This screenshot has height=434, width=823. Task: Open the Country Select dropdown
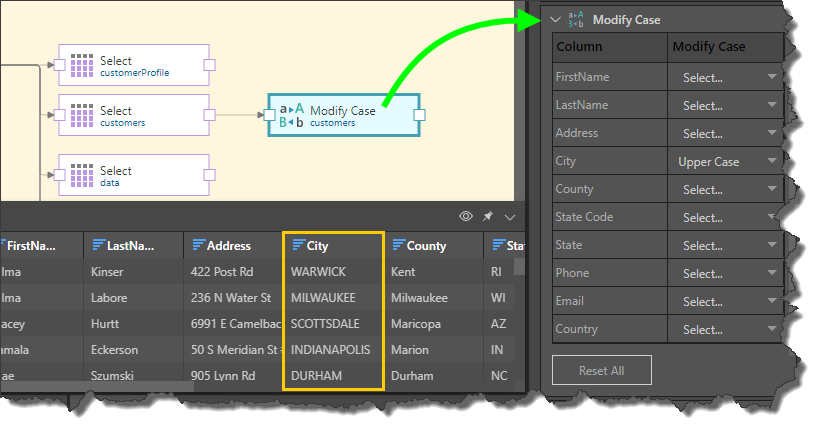727,329
